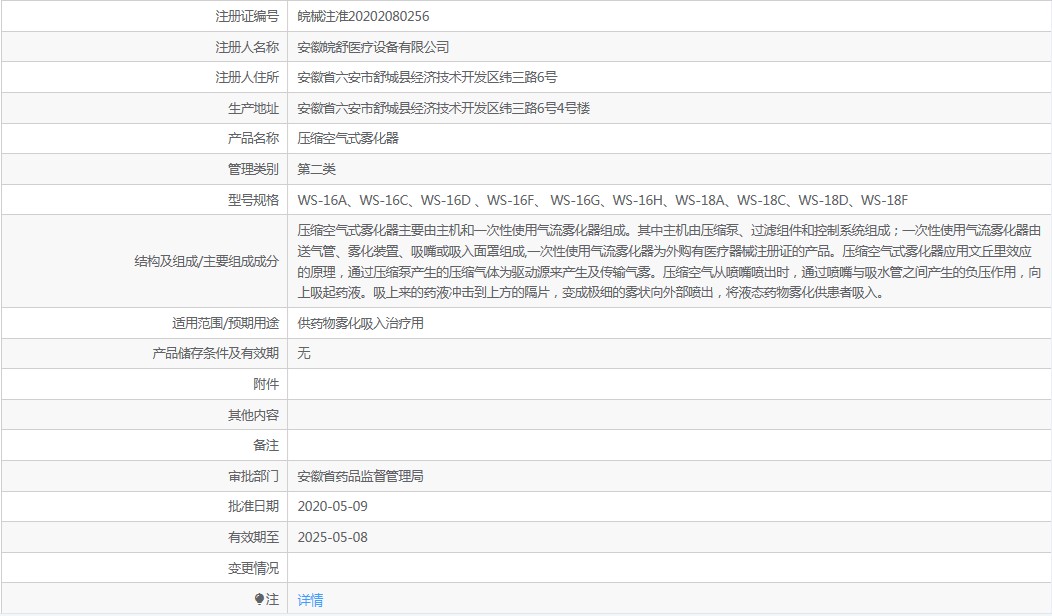Image resolution: width=1052 pixels, height=616 pixels.
Task: Click the 备注 label
Action: (x=266, y=445)
